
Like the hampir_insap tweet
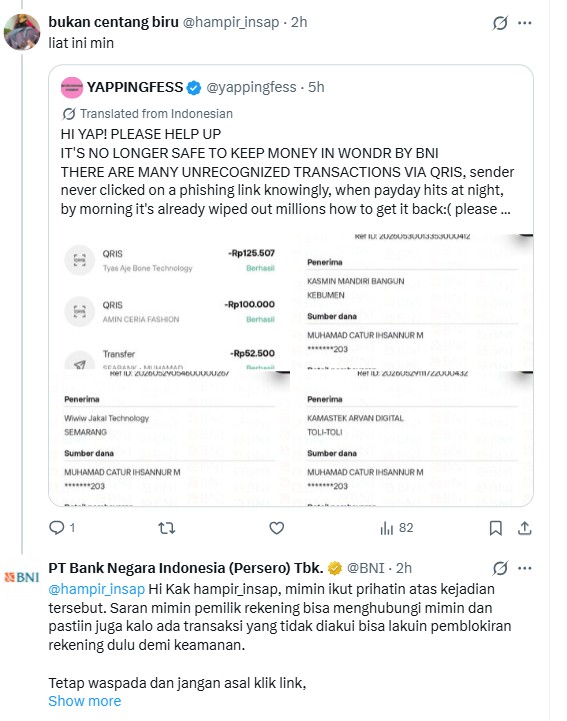pyautogui.click(x=276, y=528)
